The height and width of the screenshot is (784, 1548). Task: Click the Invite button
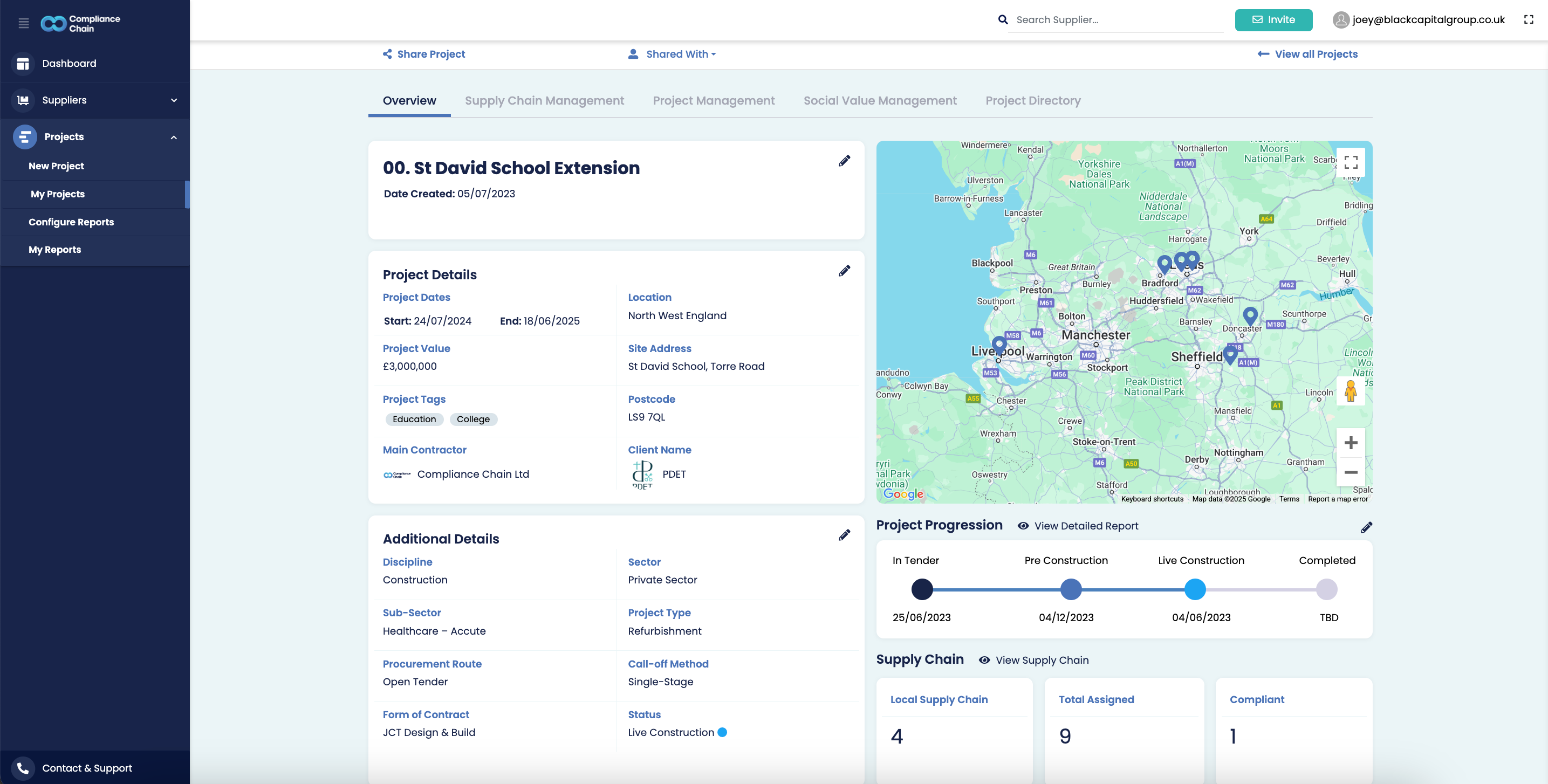[x=1273, y=20]
